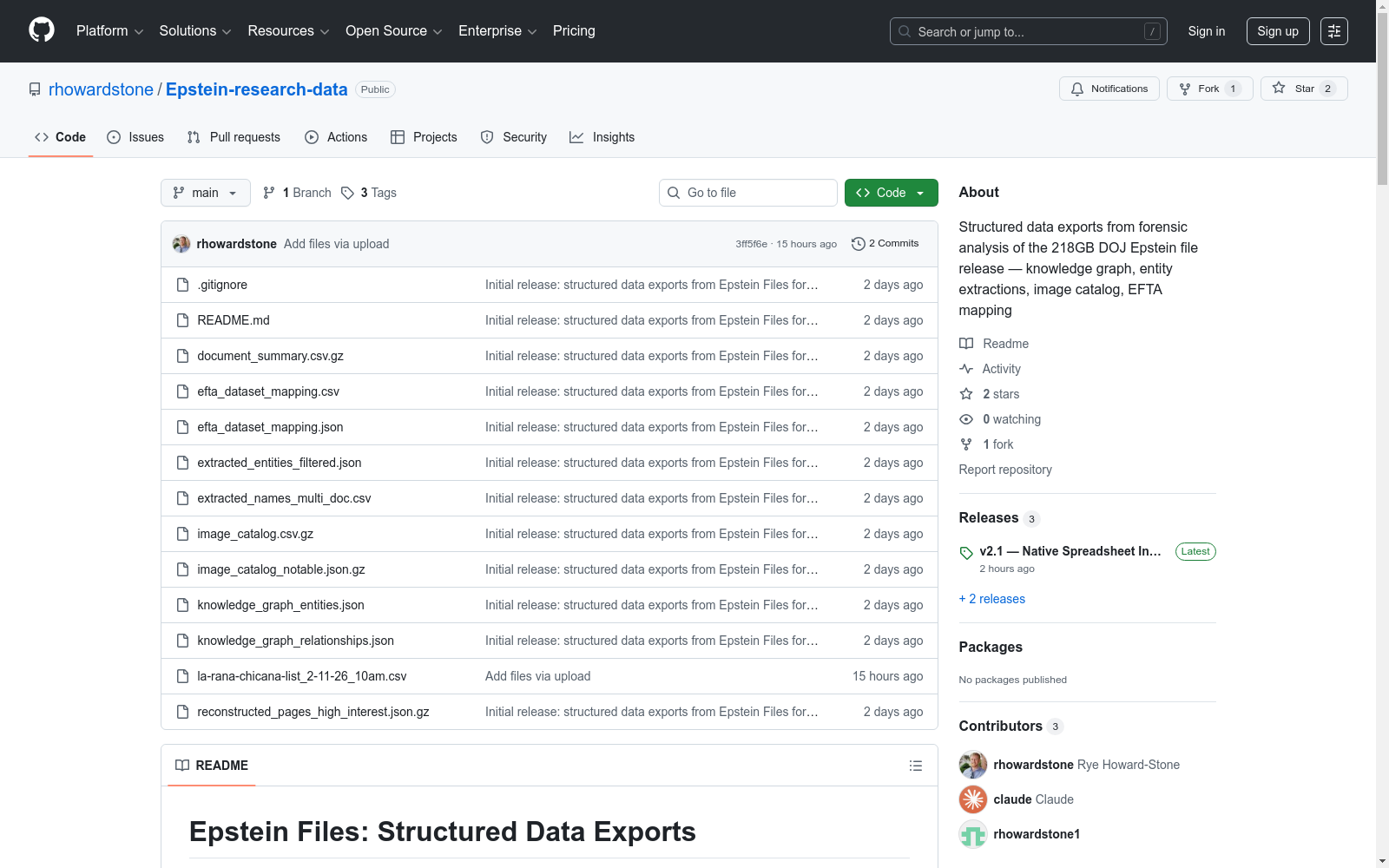Click the branch icon beside 1 Branch
Screen dimensions: 1389x868
point(269,193)
